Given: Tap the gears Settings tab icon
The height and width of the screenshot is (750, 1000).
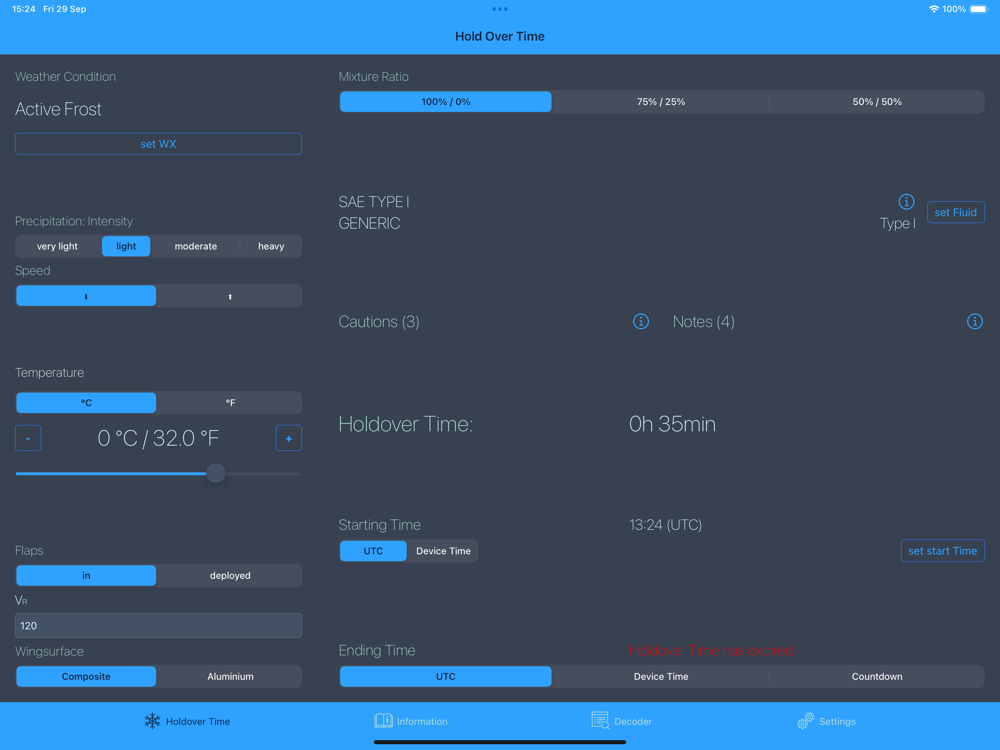Looking at the screenshot, I should point(805,721).
